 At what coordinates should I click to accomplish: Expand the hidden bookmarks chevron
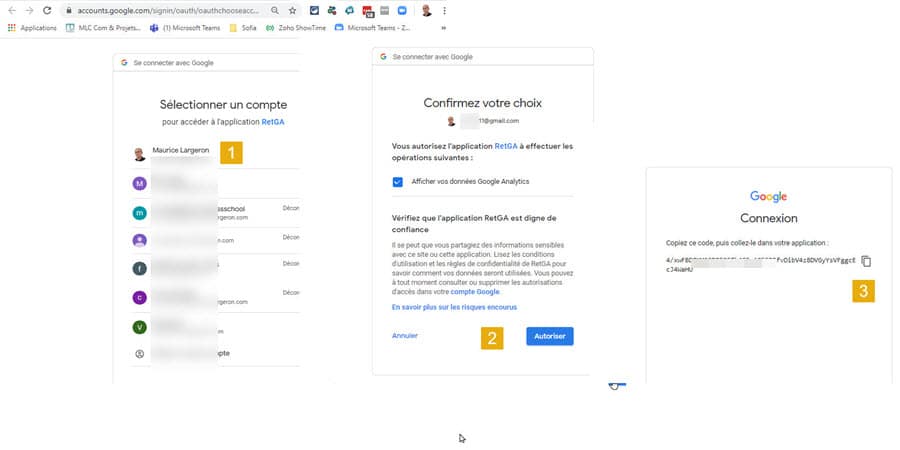point(444,28)
